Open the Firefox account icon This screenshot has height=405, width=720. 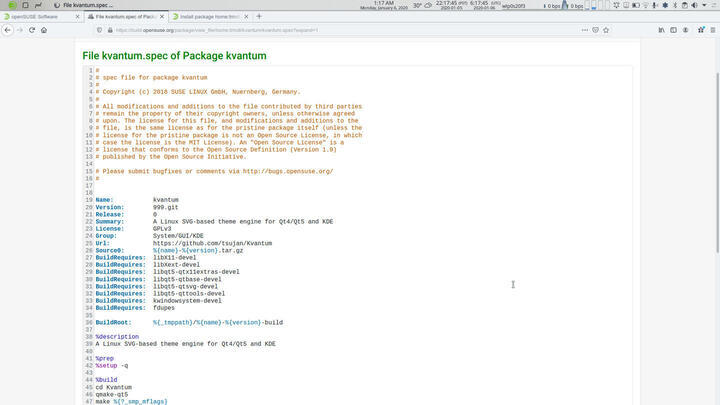pos(686,30)
